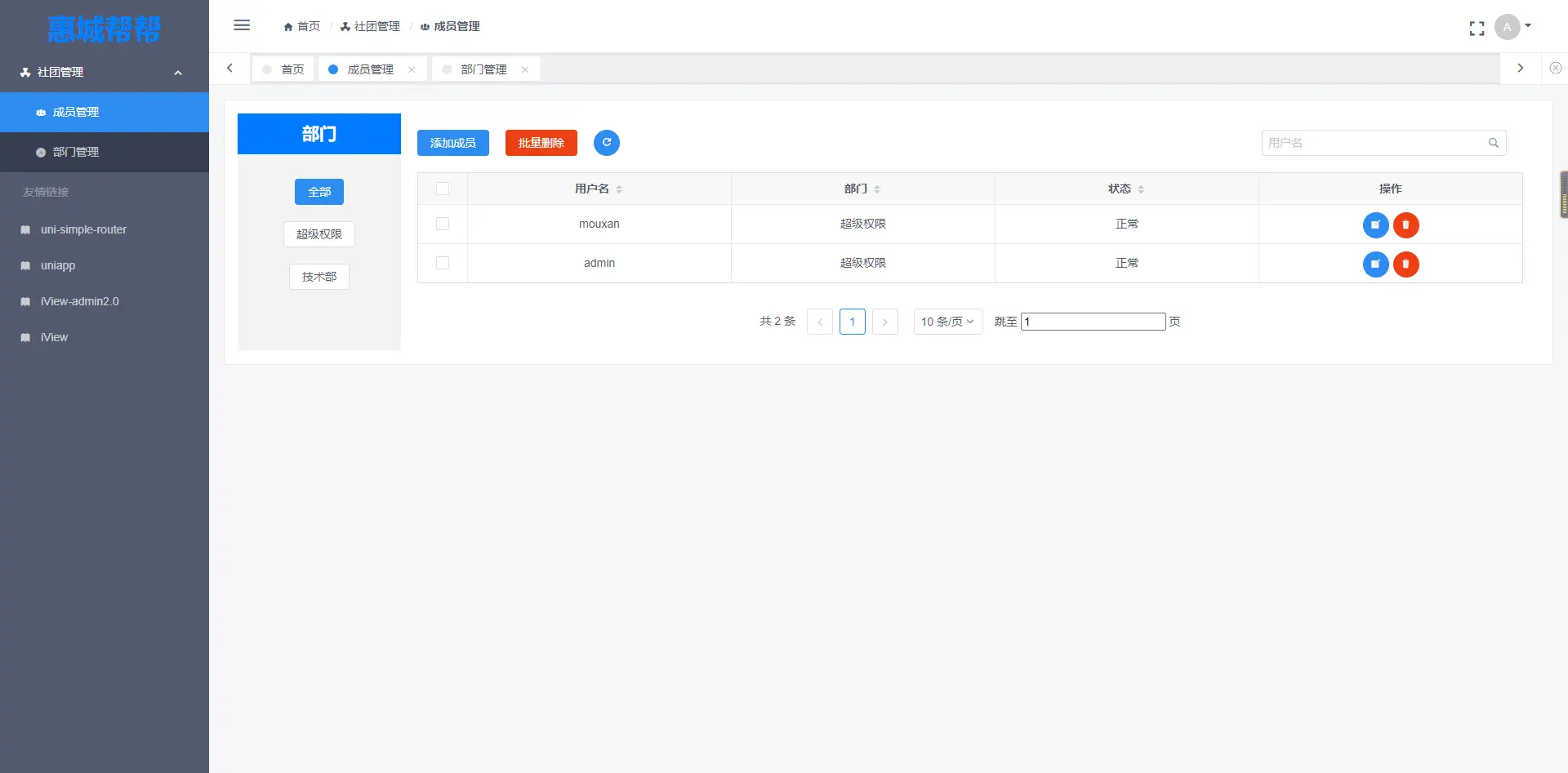Click 超级权限 cell in admin row
The width and height of the screenshot is (1568, 773).
click(863, 263)
